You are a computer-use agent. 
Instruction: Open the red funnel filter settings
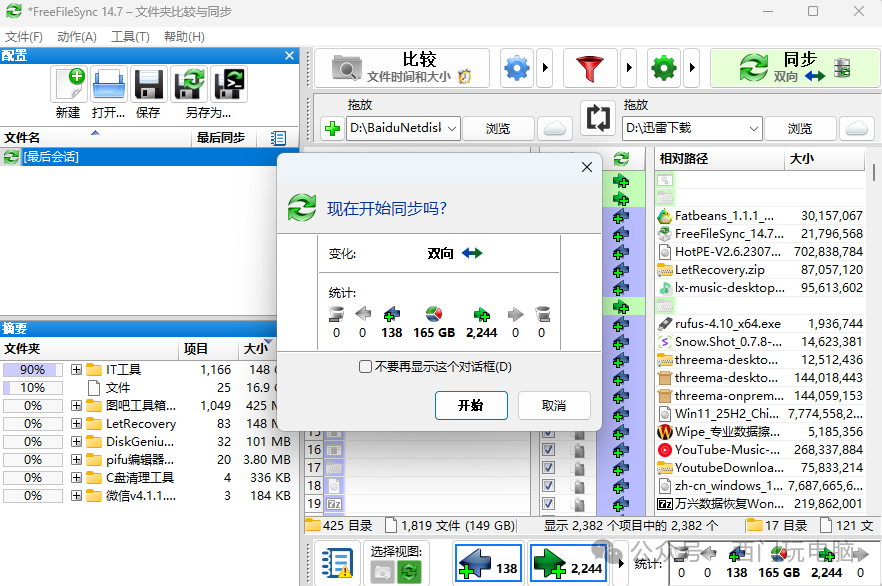590,68
